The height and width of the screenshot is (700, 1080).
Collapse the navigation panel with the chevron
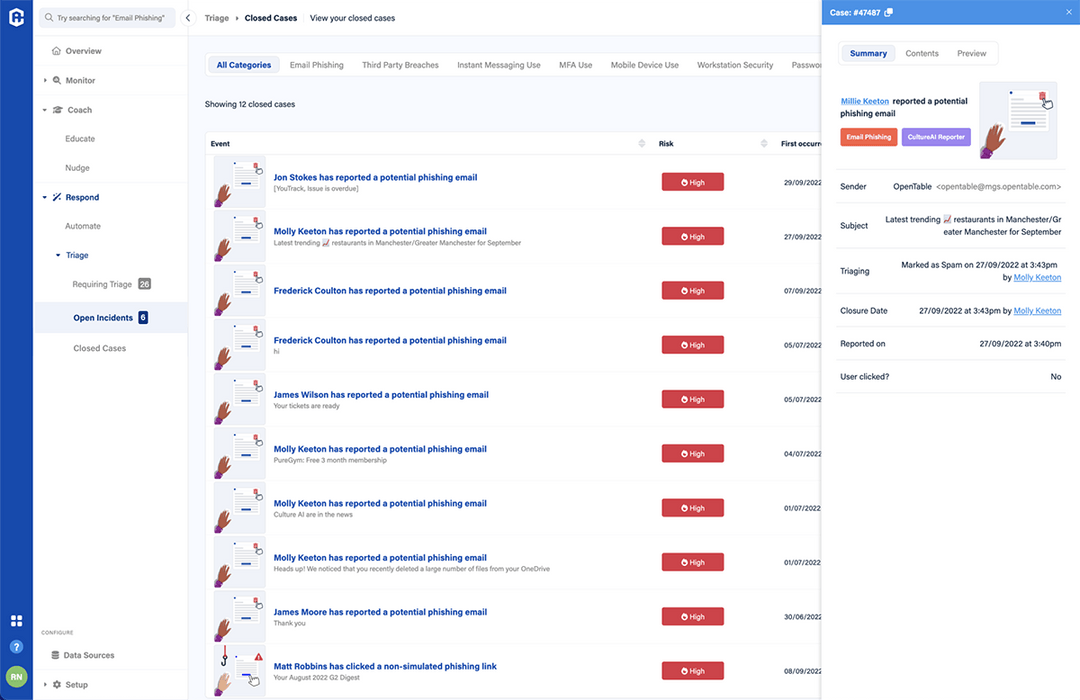(187, 17)
